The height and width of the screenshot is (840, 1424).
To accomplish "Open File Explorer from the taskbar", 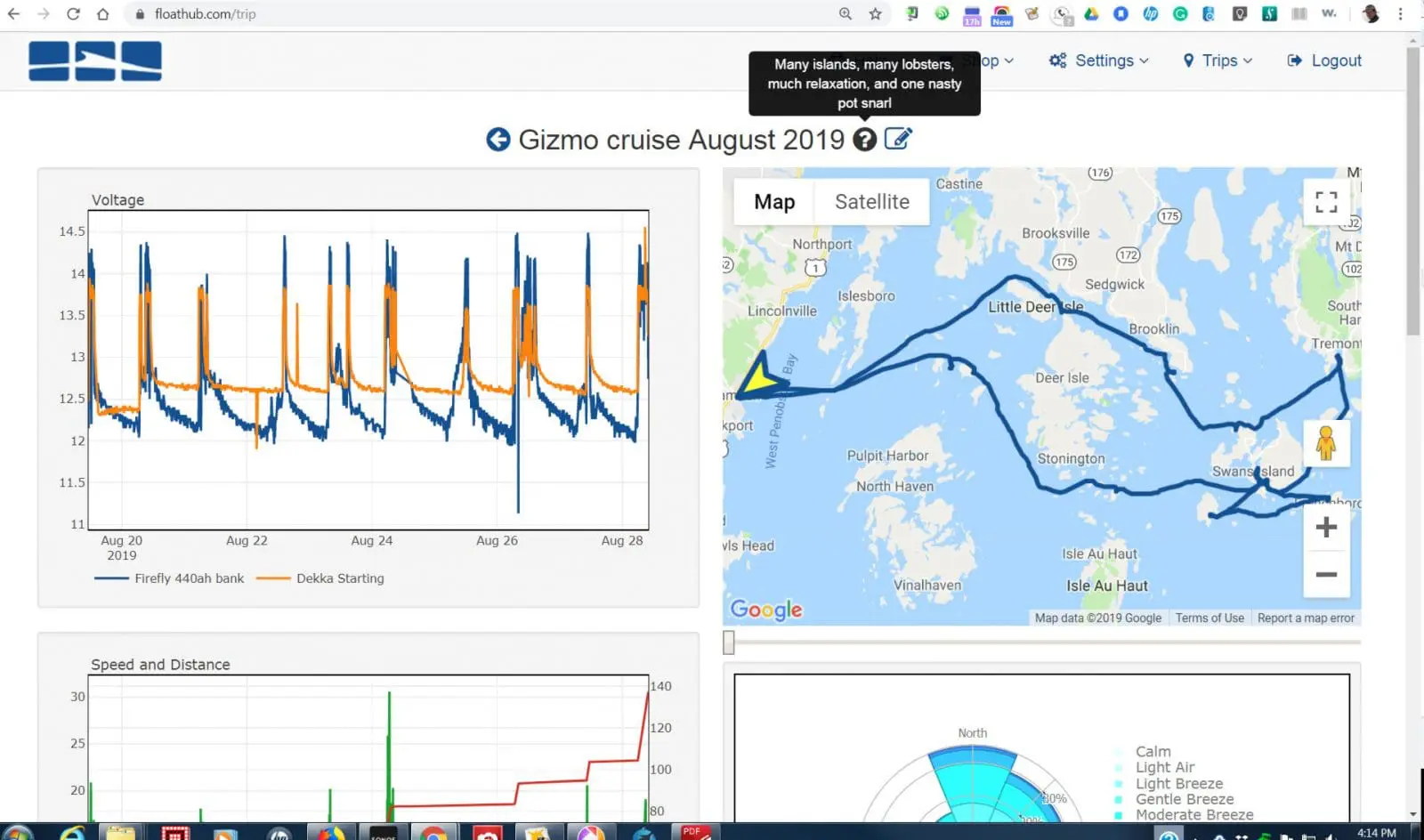I will [x=121, y=833].
